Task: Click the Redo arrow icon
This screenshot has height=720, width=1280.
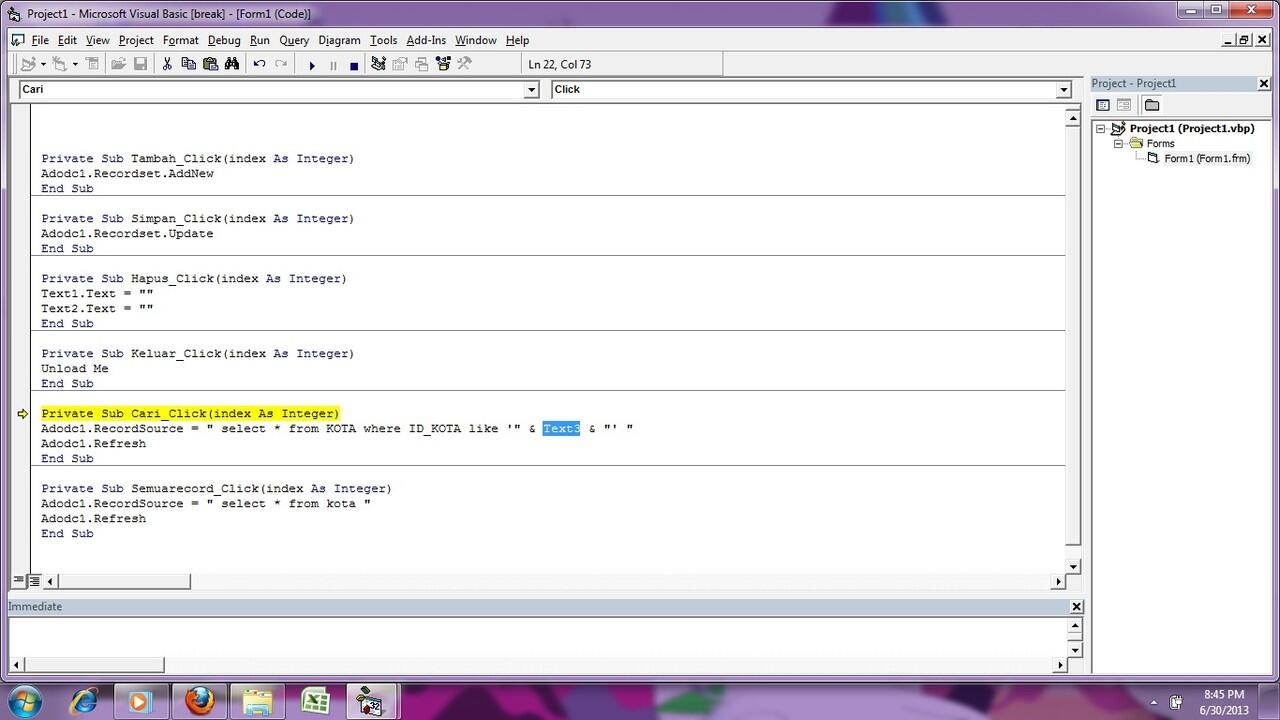Action: (x=281, y=64)
